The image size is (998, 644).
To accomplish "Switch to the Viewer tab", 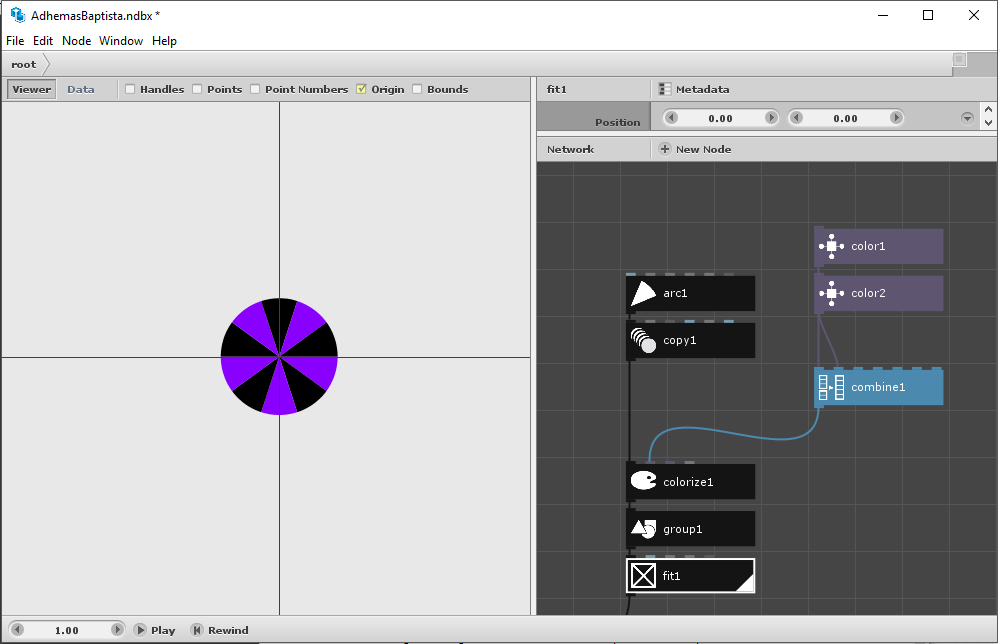I will click(x=31, y=89).
